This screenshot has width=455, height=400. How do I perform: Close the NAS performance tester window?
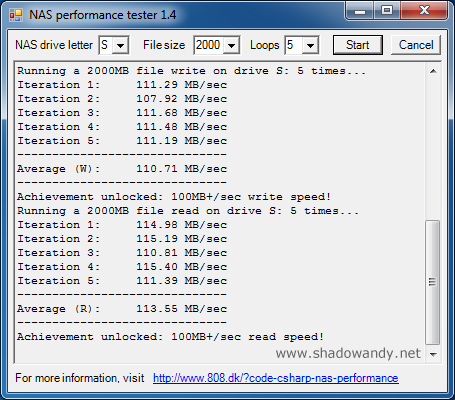[424, 11]
